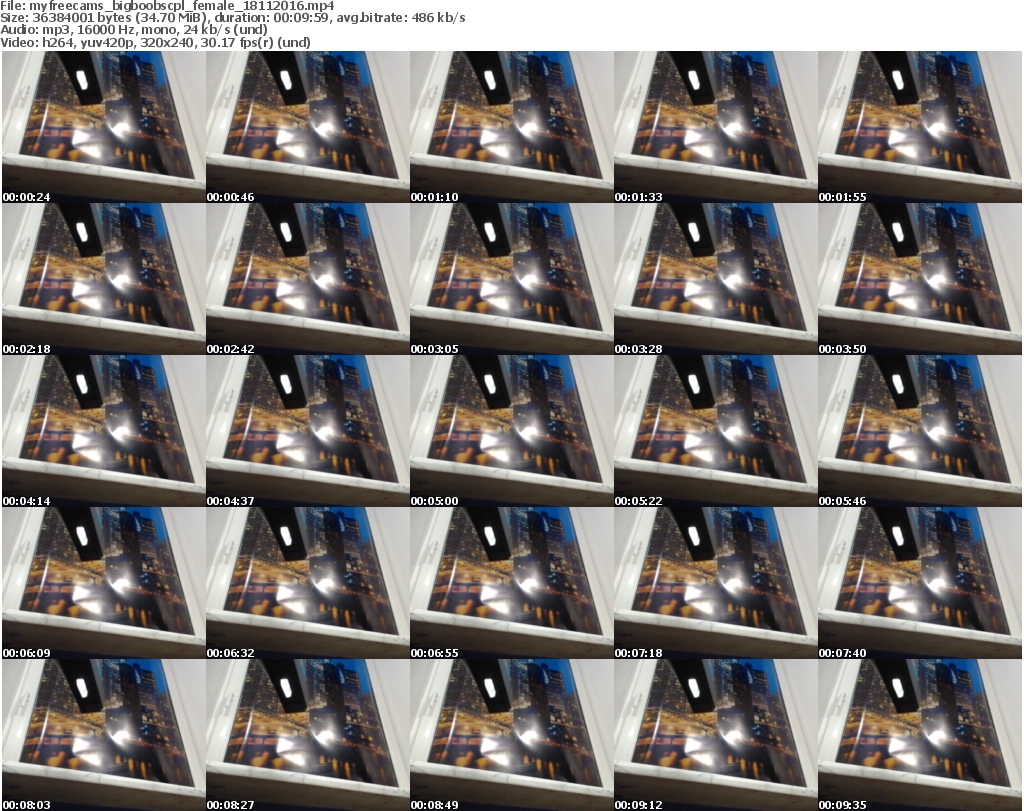Viewport: 1024px width, 811px height.
Task: View the thumbnail frame at 00:05:46
Action: coord(920,431)
